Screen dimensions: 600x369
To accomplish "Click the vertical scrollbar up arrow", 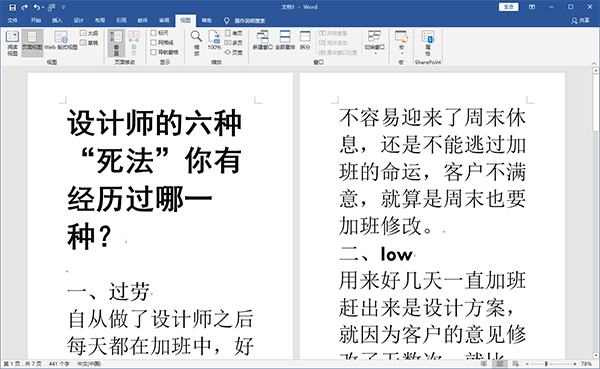I will [596, 71].
